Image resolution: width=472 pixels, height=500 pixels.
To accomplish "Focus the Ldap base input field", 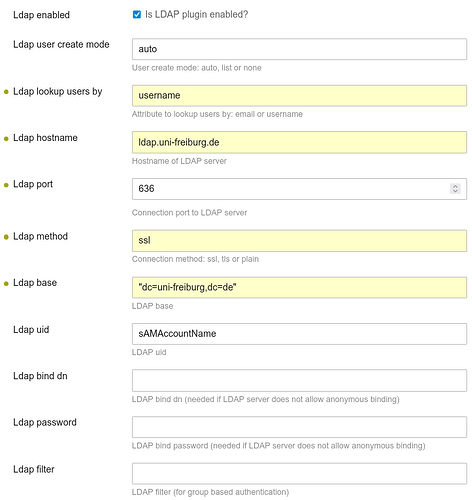I will click(x=299, y=287).
